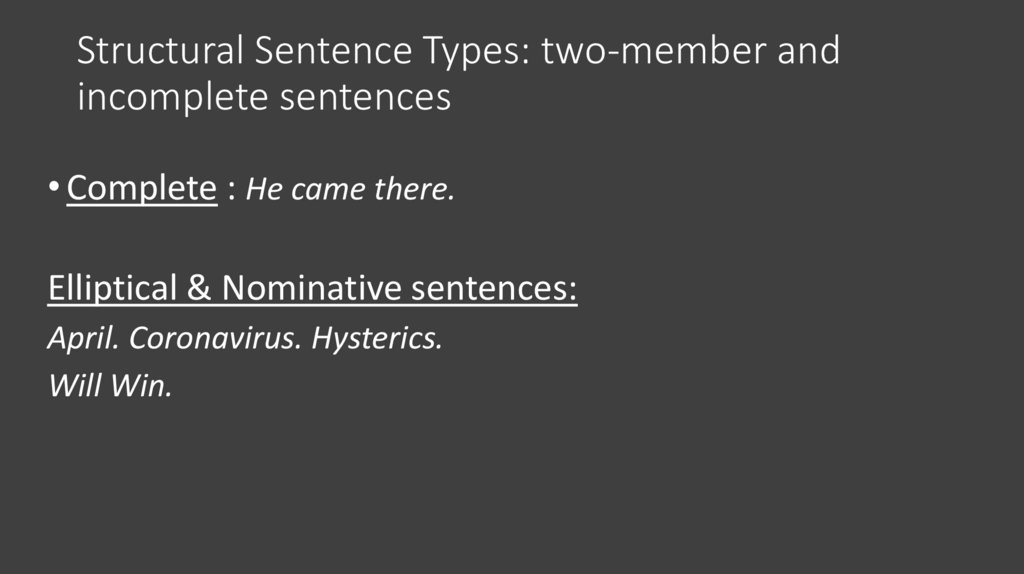Select the word "Coronavirus."
This screenshot has width=1024, height=574.
tap(215, 339)
